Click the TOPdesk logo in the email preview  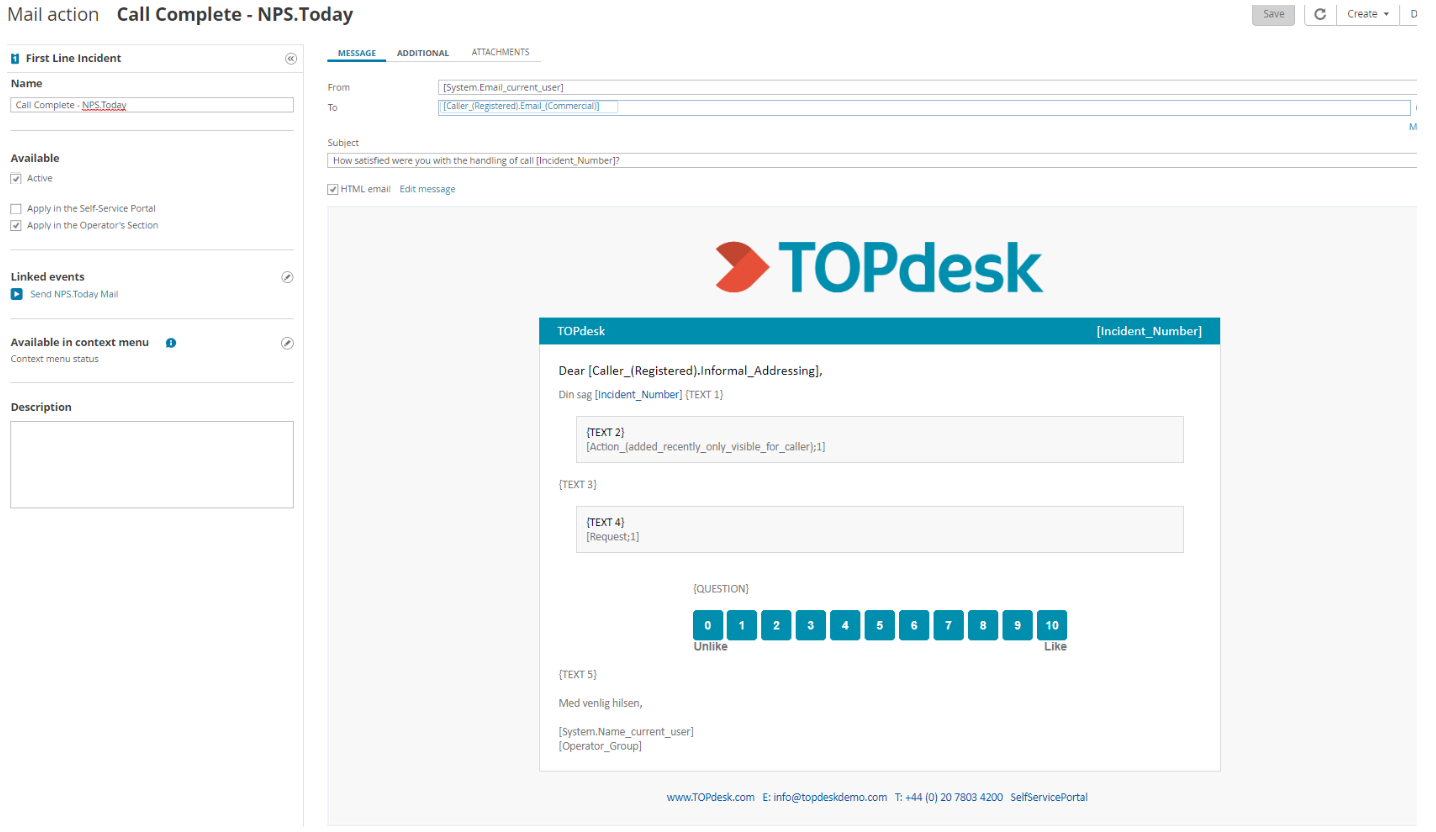(878, 266)
